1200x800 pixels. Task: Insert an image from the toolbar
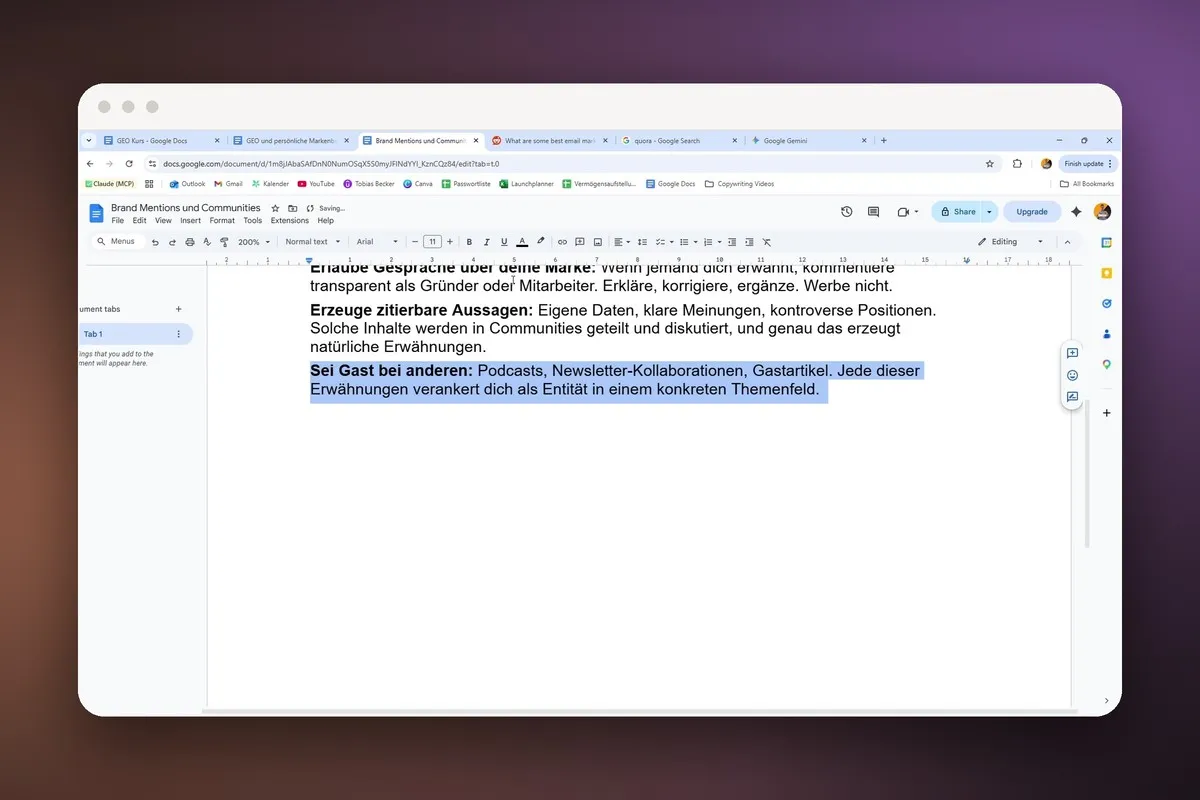(598, 242)
